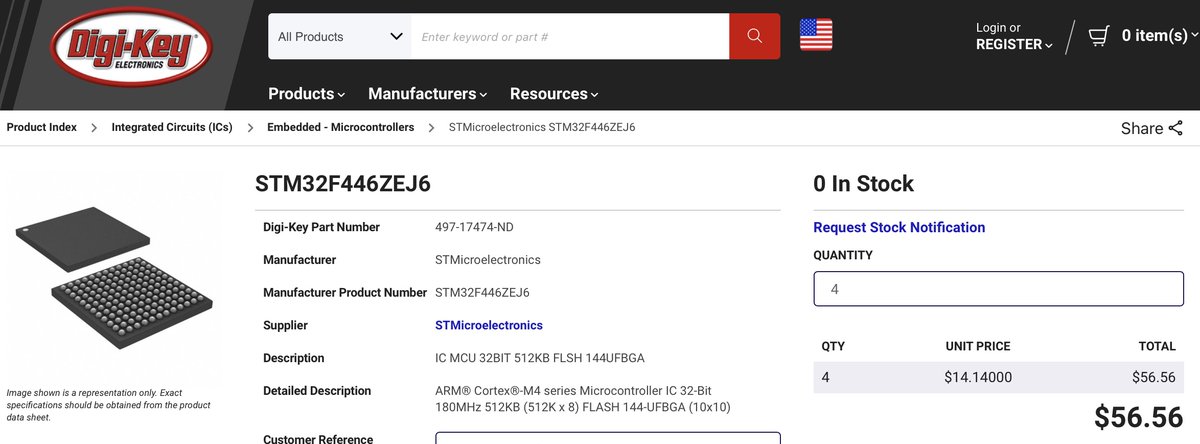Click STMicroelectronics STM32F446ZEJ6 breadcrumb text
Viewport: 1200px width, 444px height.
(x=542, y=127)
